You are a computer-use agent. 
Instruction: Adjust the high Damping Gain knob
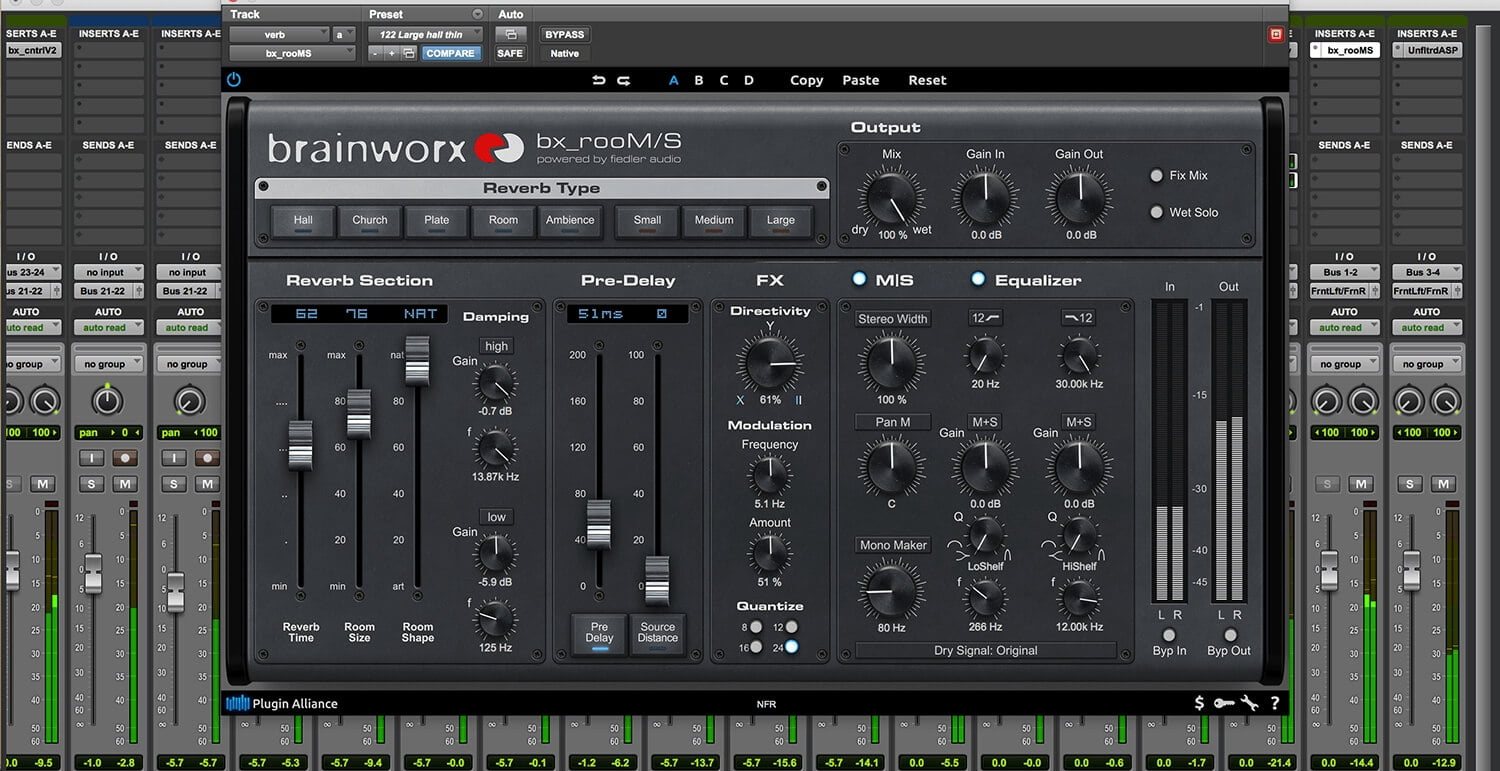click(494, 381)
